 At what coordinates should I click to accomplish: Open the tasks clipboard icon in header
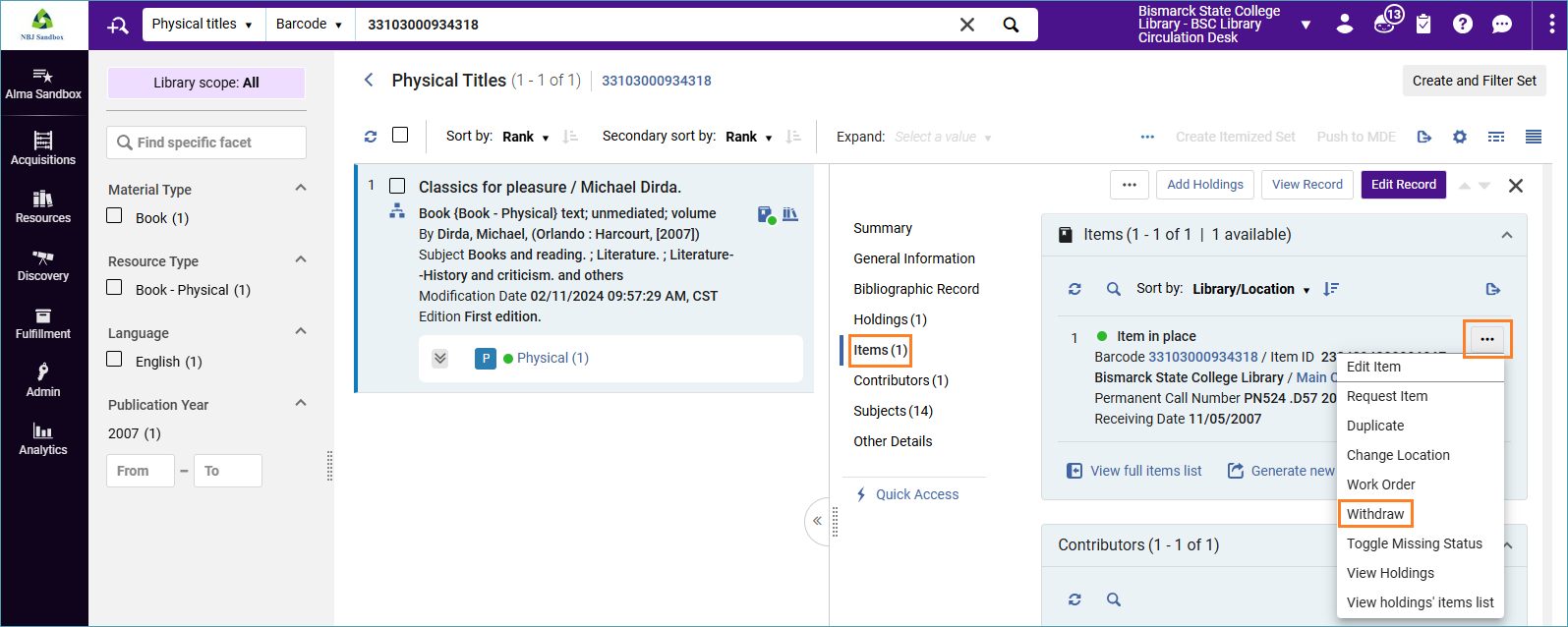1423,24
